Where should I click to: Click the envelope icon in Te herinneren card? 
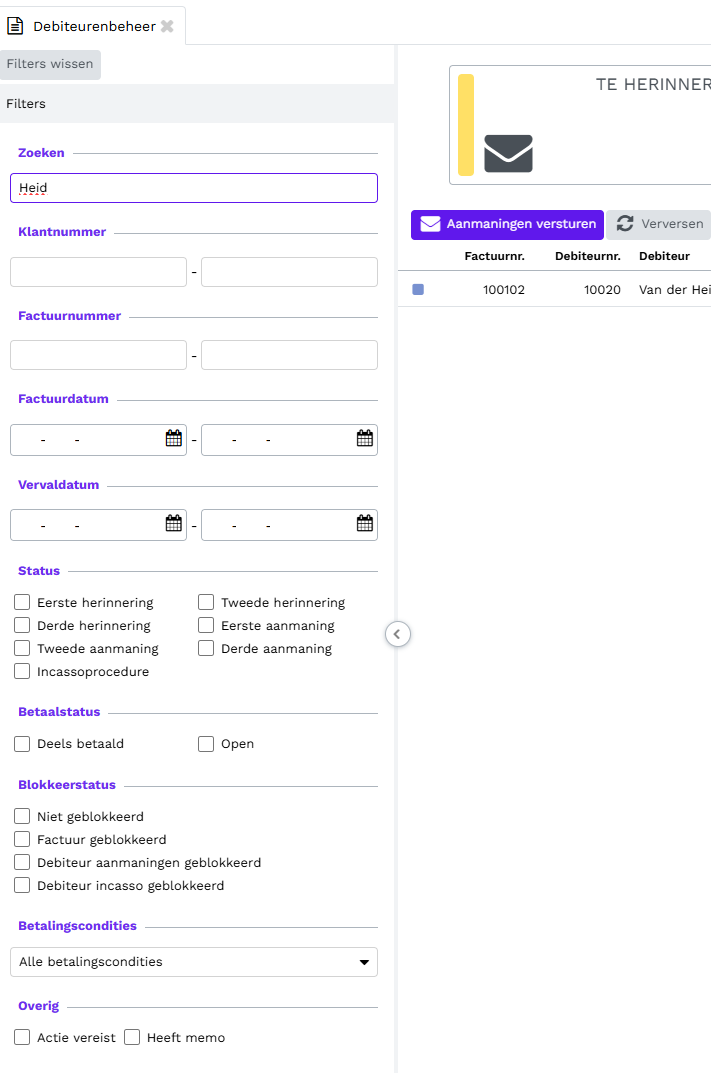pyautogui.click(x=508, y=153)
